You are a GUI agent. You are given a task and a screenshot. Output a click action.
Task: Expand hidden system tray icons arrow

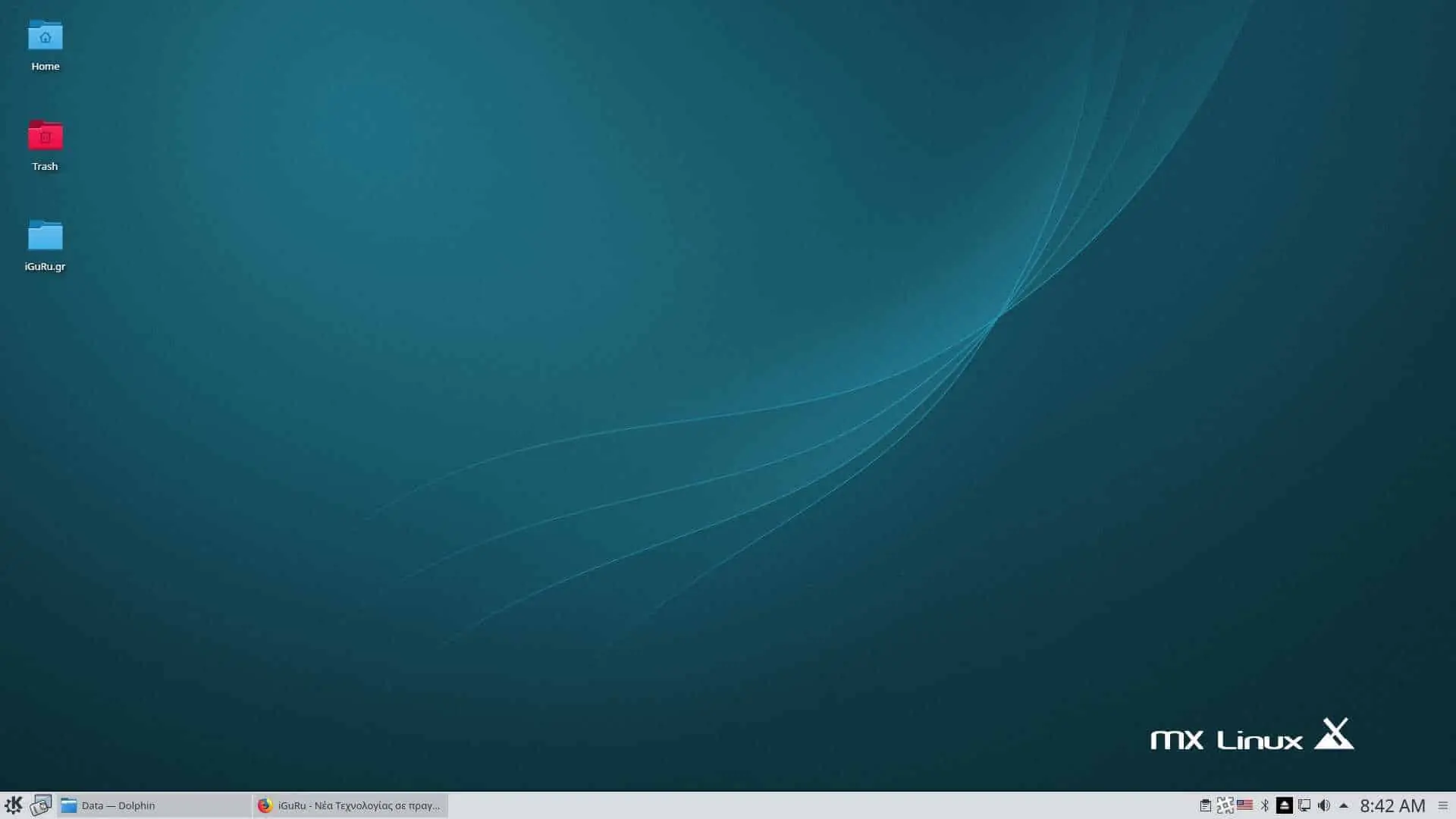coord(1344,805)
